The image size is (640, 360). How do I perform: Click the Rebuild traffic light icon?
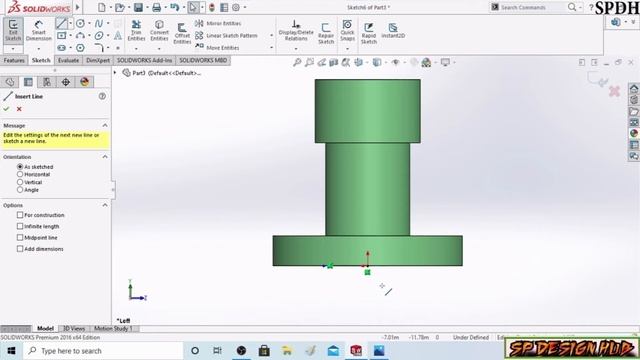[211, 7]
